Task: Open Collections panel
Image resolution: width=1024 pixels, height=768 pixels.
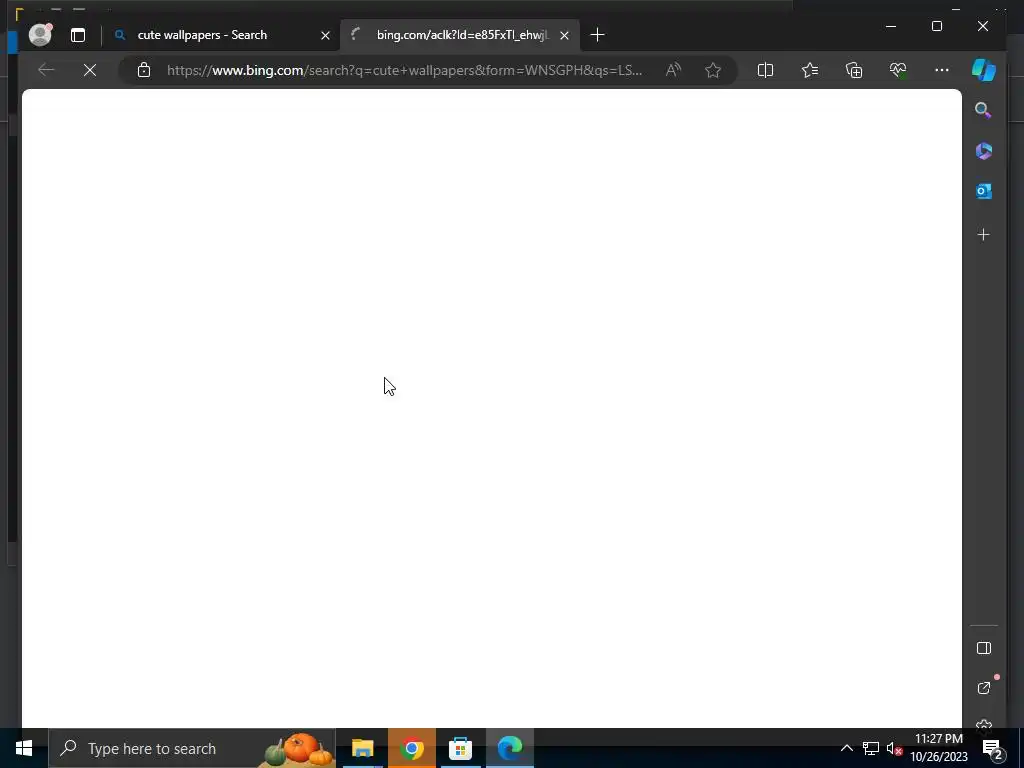Action: (x=854, y=70)
